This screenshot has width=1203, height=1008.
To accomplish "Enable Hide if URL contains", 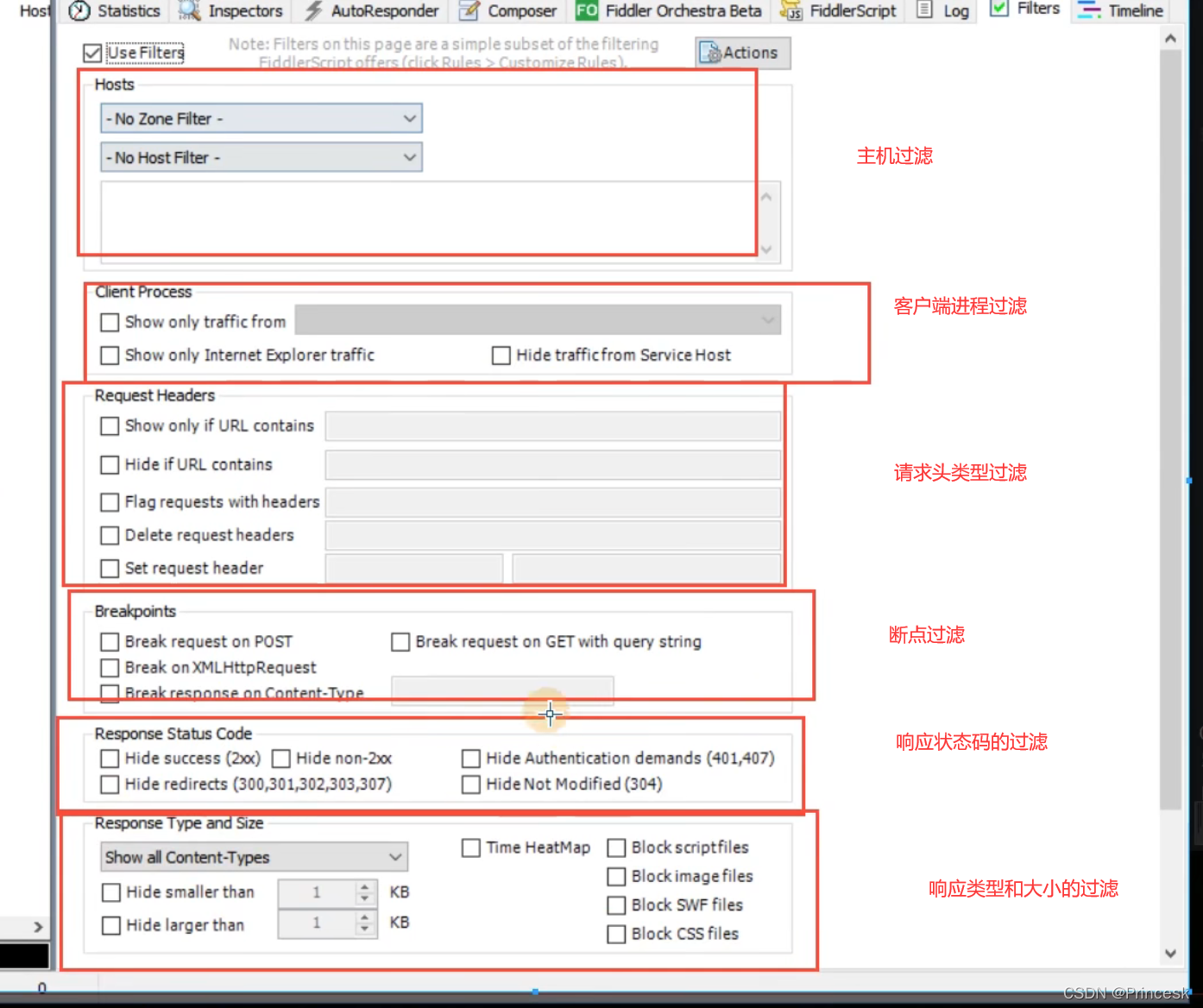I will point(110,465).
